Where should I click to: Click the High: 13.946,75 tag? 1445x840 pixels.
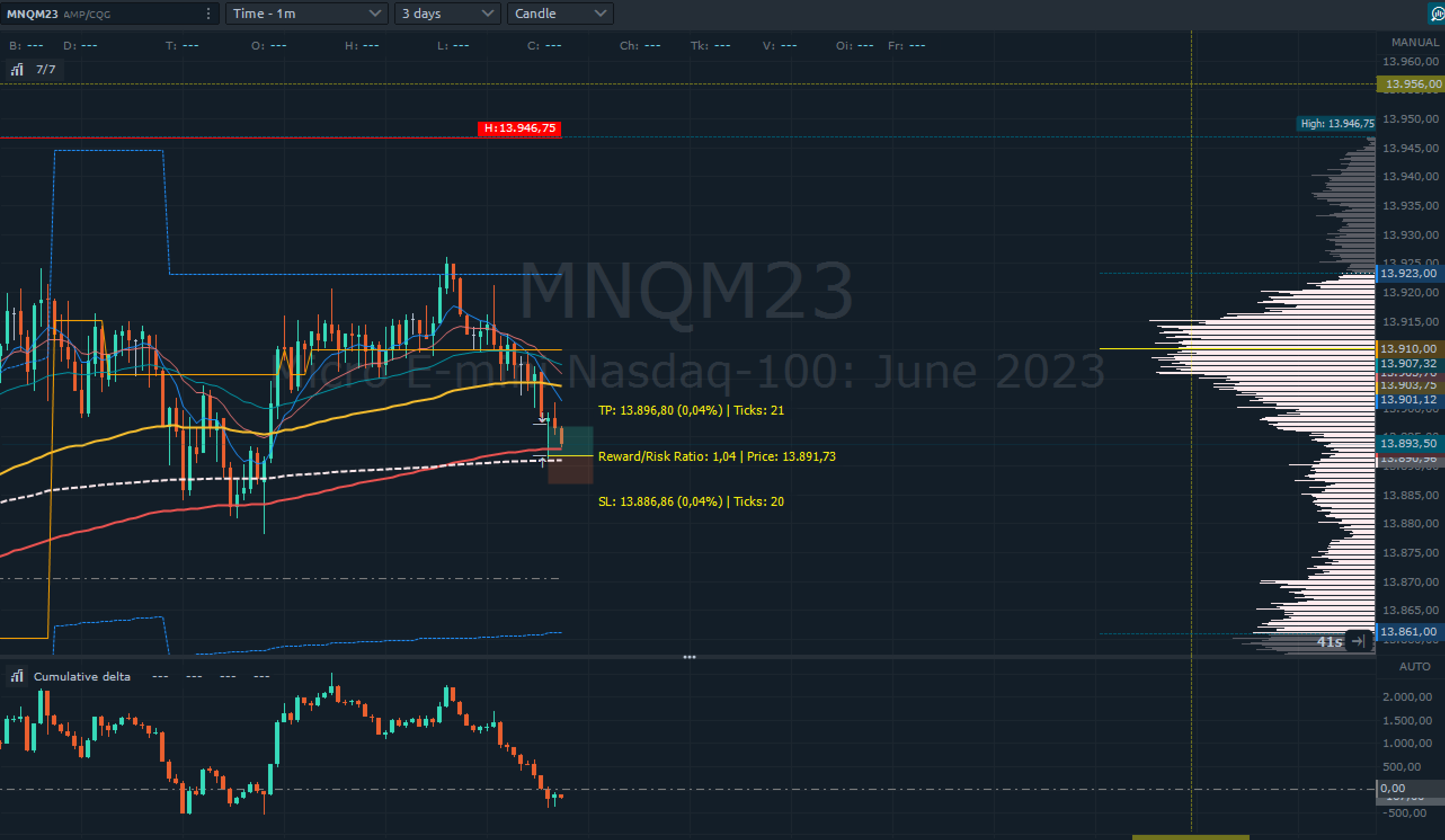click(1337, 123)
